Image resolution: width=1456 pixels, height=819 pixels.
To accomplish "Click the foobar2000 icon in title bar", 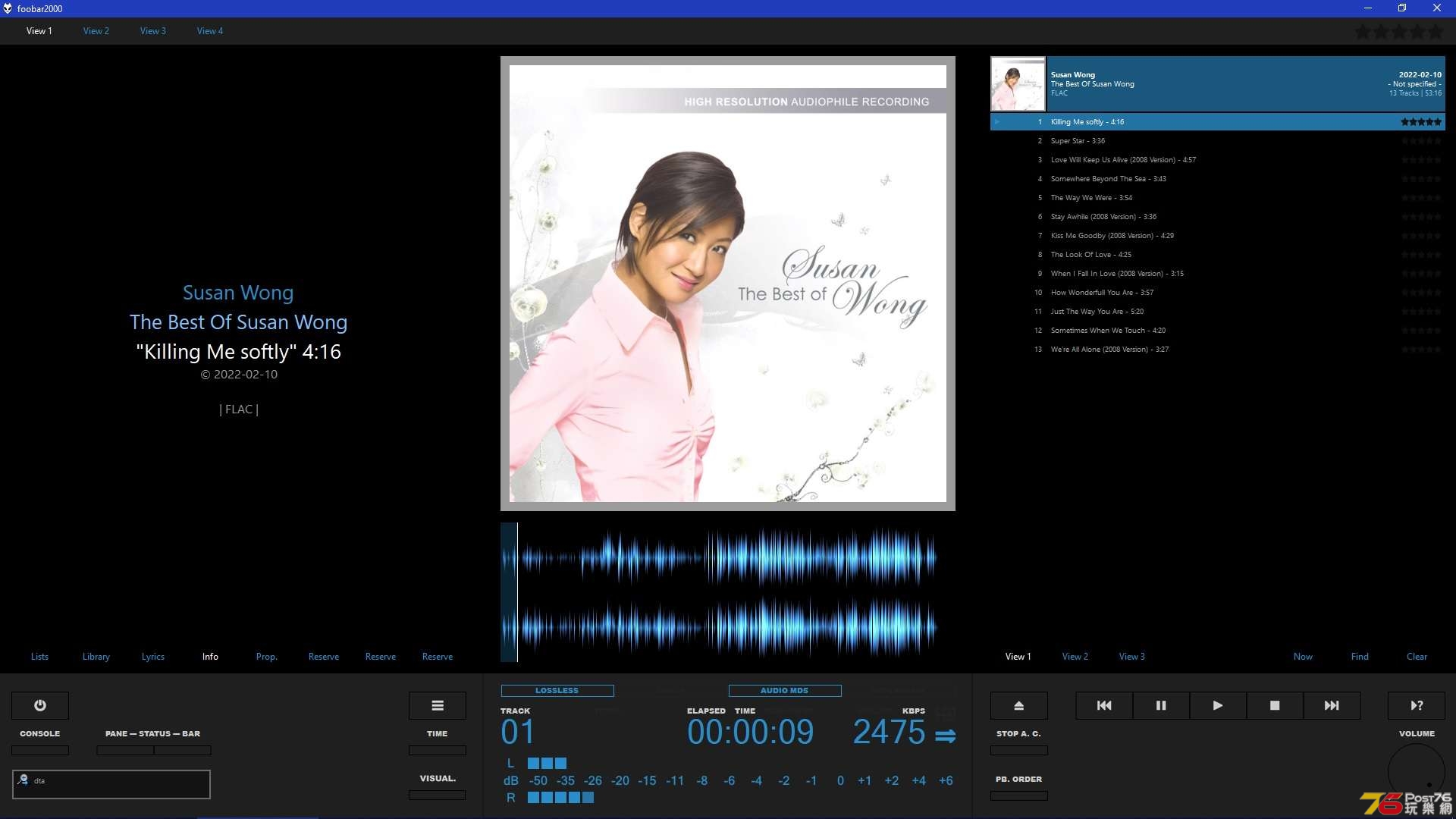I will tap(8, 8).
